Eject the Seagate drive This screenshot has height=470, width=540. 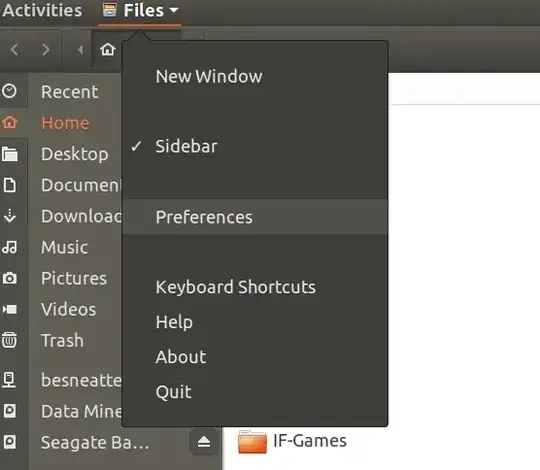coord(204,441)
